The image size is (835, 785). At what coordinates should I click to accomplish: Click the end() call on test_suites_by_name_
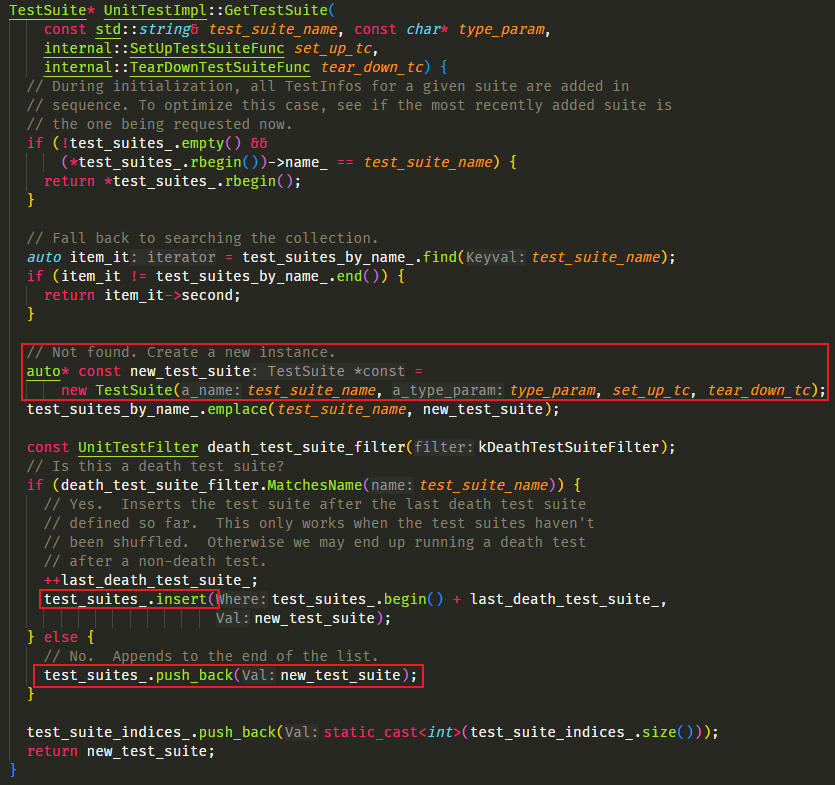[357, 276]
